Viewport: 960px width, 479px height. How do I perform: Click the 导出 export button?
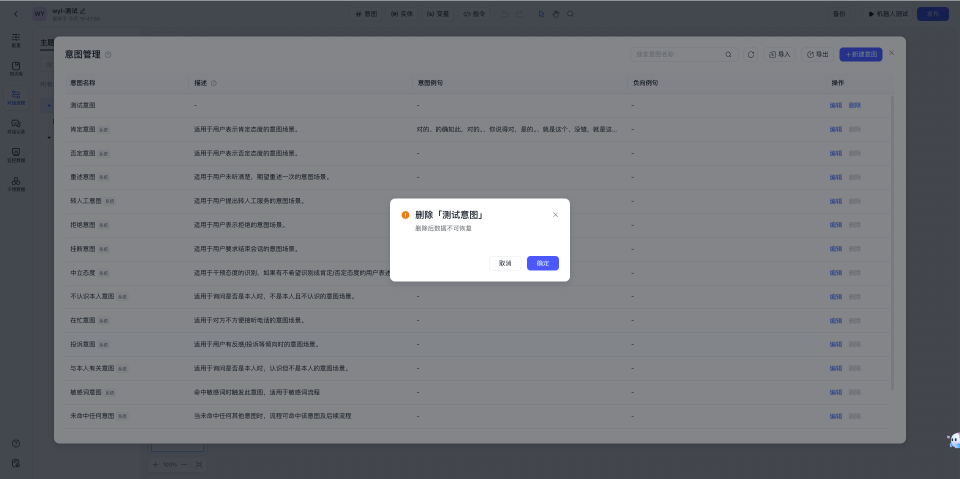(x=818, y=54)
